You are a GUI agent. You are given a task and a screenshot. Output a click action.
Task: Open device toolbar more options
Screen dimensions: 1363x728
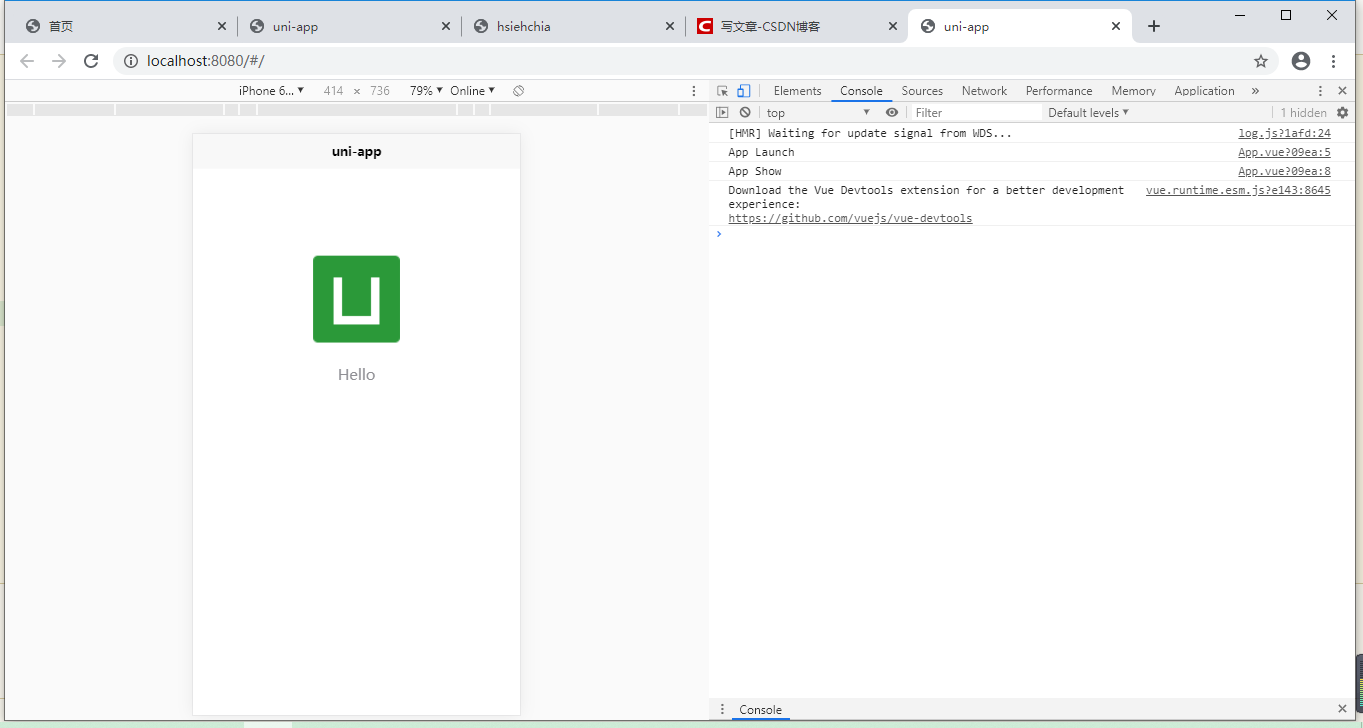[x=694, y=91]
